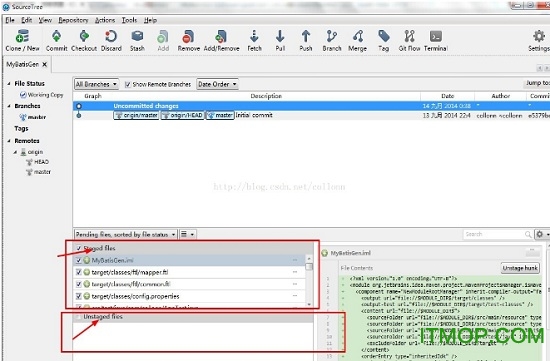The image size is (550, 361).
Task: Open the diff options gear dropdown
Action: point(542,234)
